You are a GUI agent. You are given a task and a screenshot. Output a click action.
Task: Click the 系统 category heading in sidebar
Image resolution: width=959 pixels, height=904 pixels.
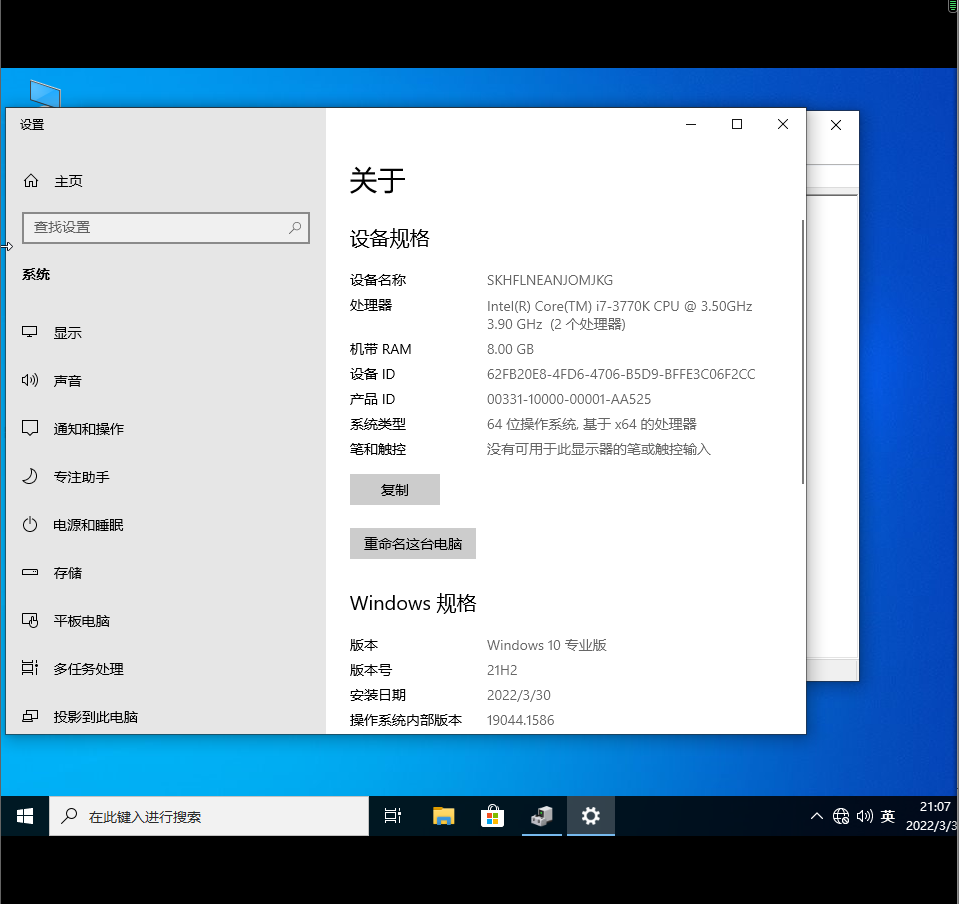(x=36, y=275)
